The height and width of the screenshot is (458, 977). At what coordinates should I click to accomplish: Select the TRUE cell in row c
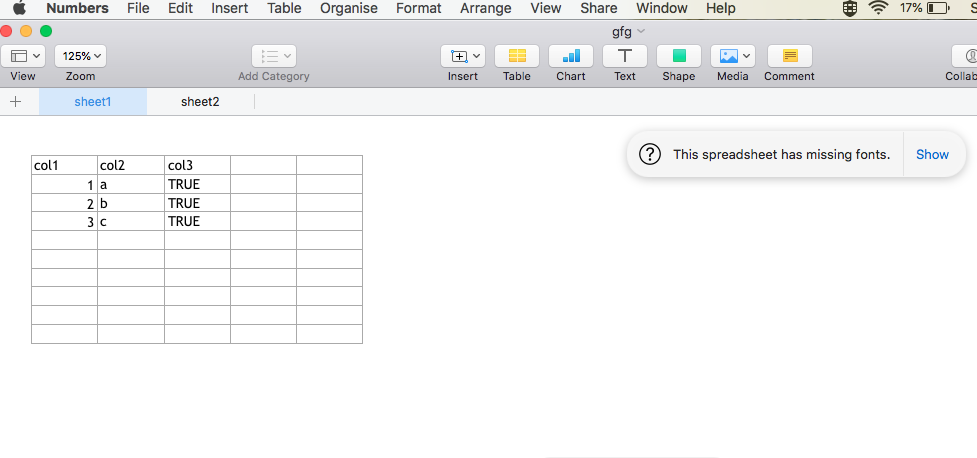tap(198, 221)
